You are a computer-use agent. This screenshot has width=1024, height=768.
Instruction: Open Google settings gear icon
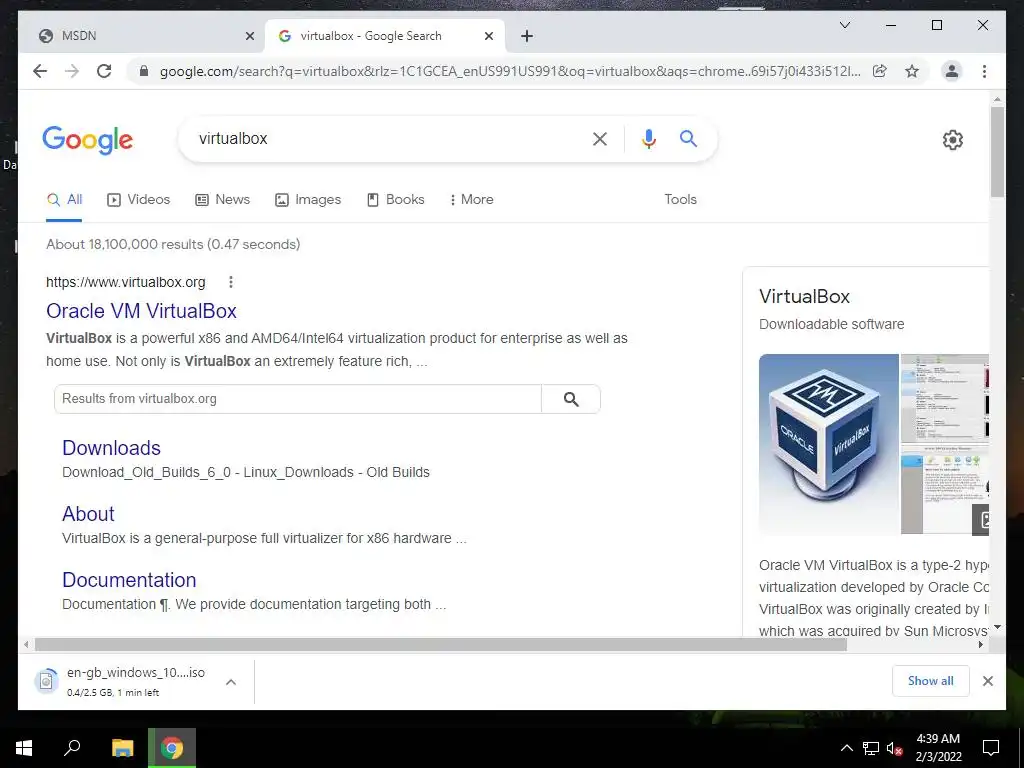[953, 139]
